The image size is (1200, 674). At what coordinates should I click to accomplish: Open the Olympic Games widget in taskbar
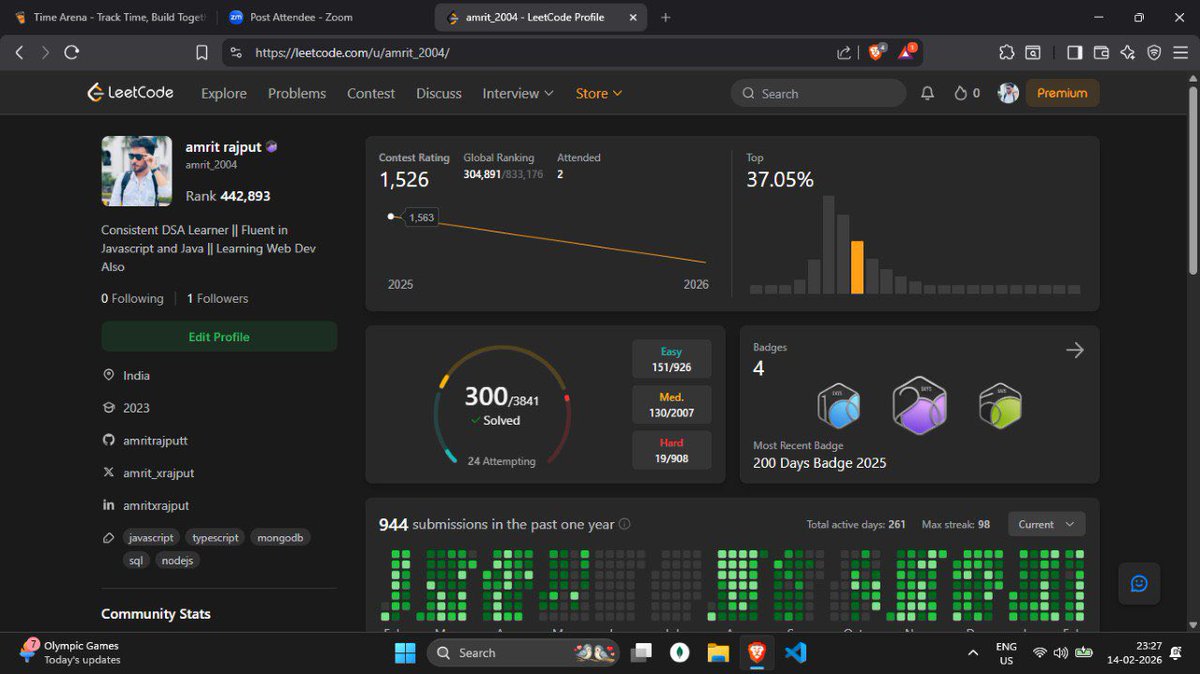[x=70, y=653]
